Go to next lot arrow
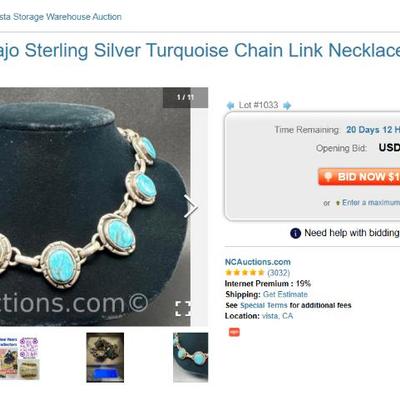 [x=287, y=106]
